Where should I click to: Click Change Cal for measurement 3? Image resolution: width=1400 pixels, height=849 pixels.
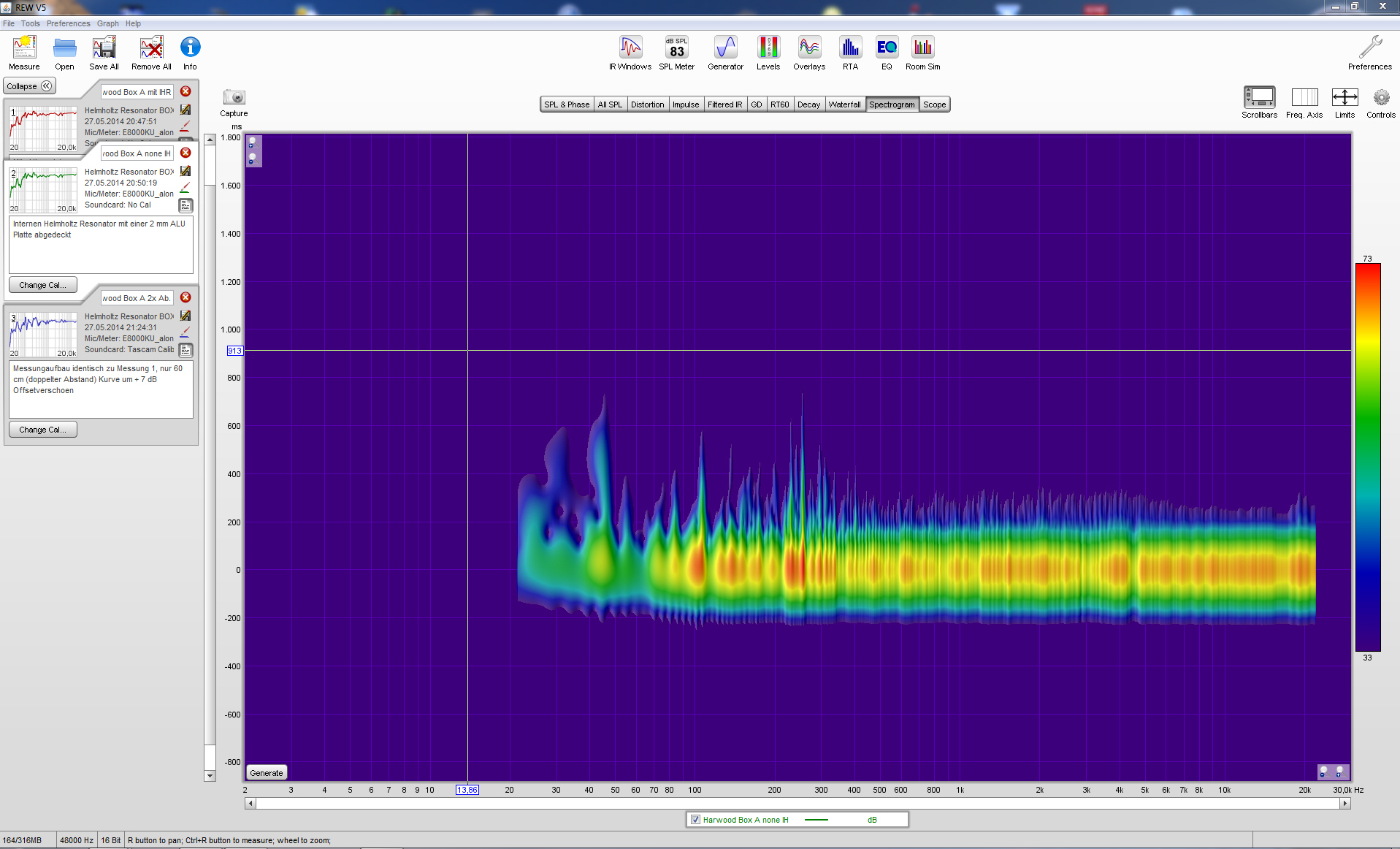click(43, 430)
